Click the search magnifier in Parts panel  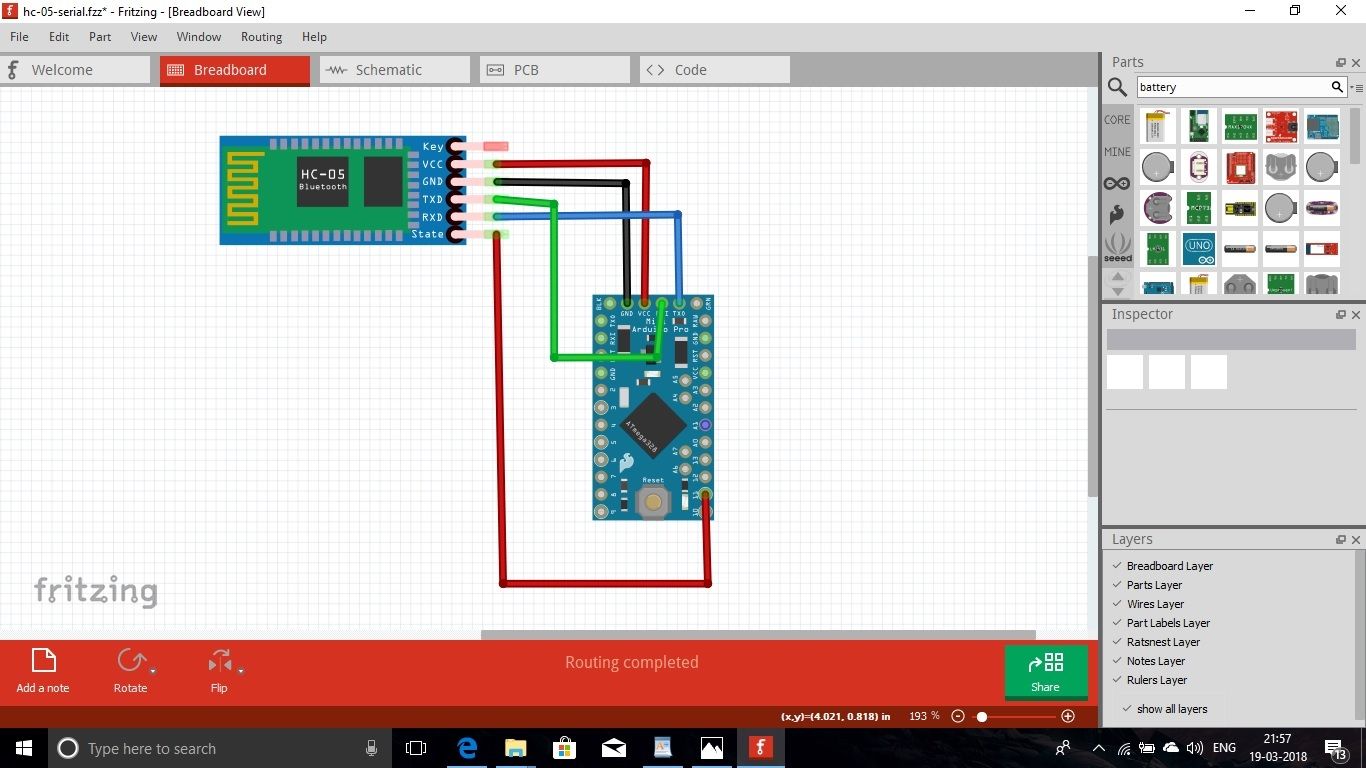[x=1117, y=87]
